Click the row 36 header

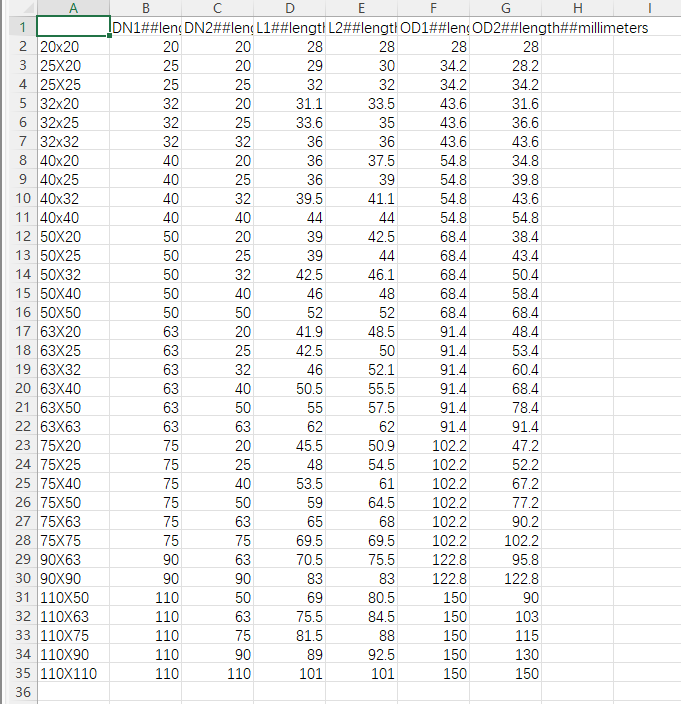coord(18,692)
